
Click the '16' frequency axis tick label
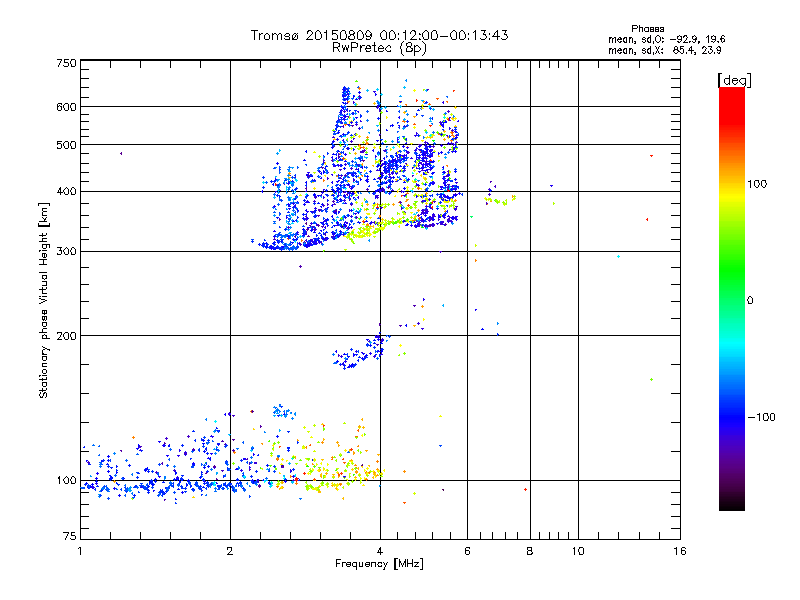tap(680, 551)
